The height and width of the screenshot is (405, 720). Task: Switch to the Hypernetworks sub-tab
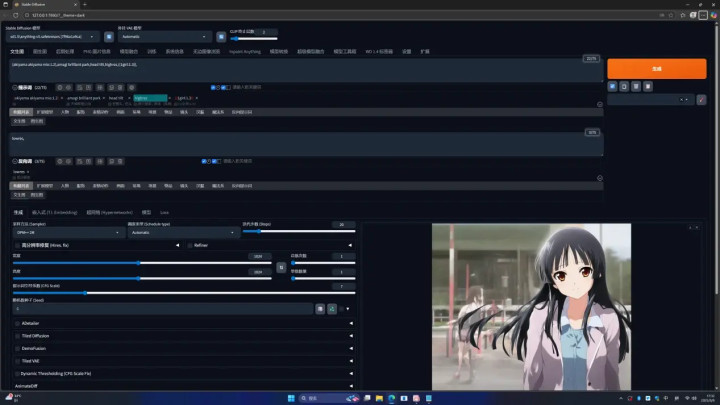[x=109, y=213]
